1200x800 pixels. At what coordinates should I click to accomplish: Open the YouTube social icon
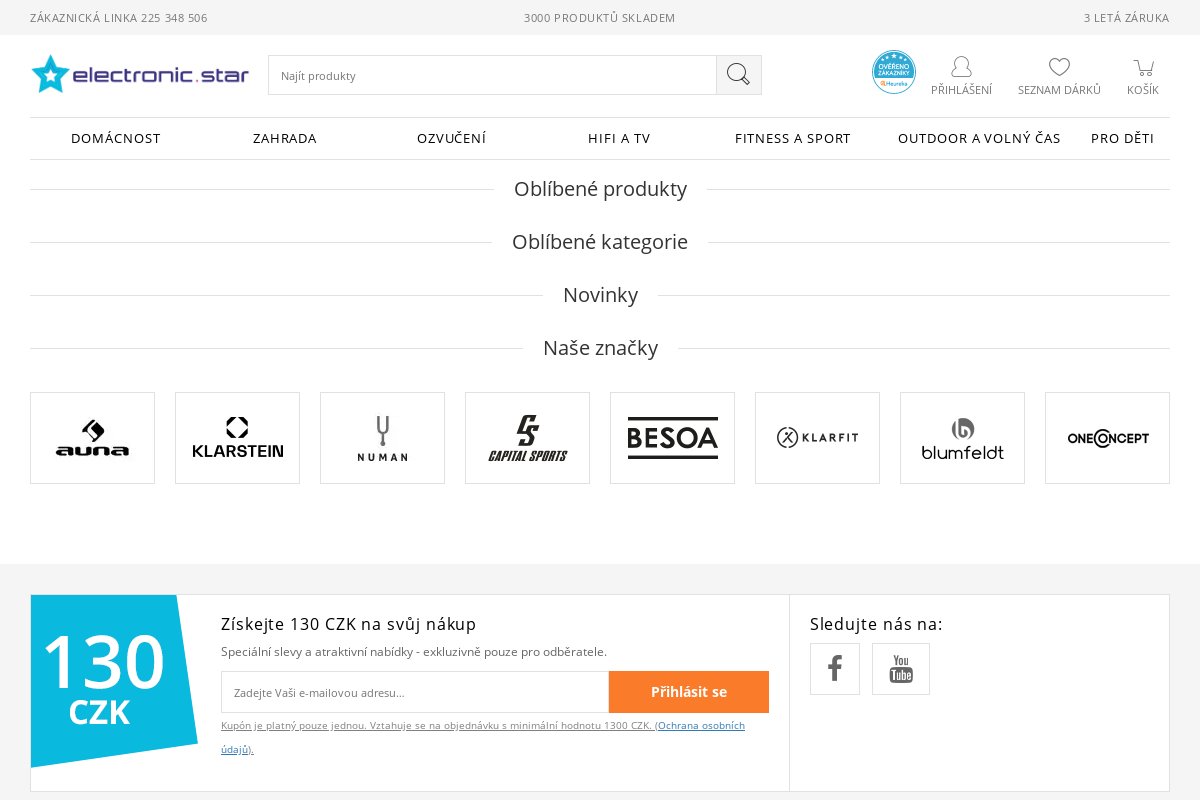tap(901, 669)
